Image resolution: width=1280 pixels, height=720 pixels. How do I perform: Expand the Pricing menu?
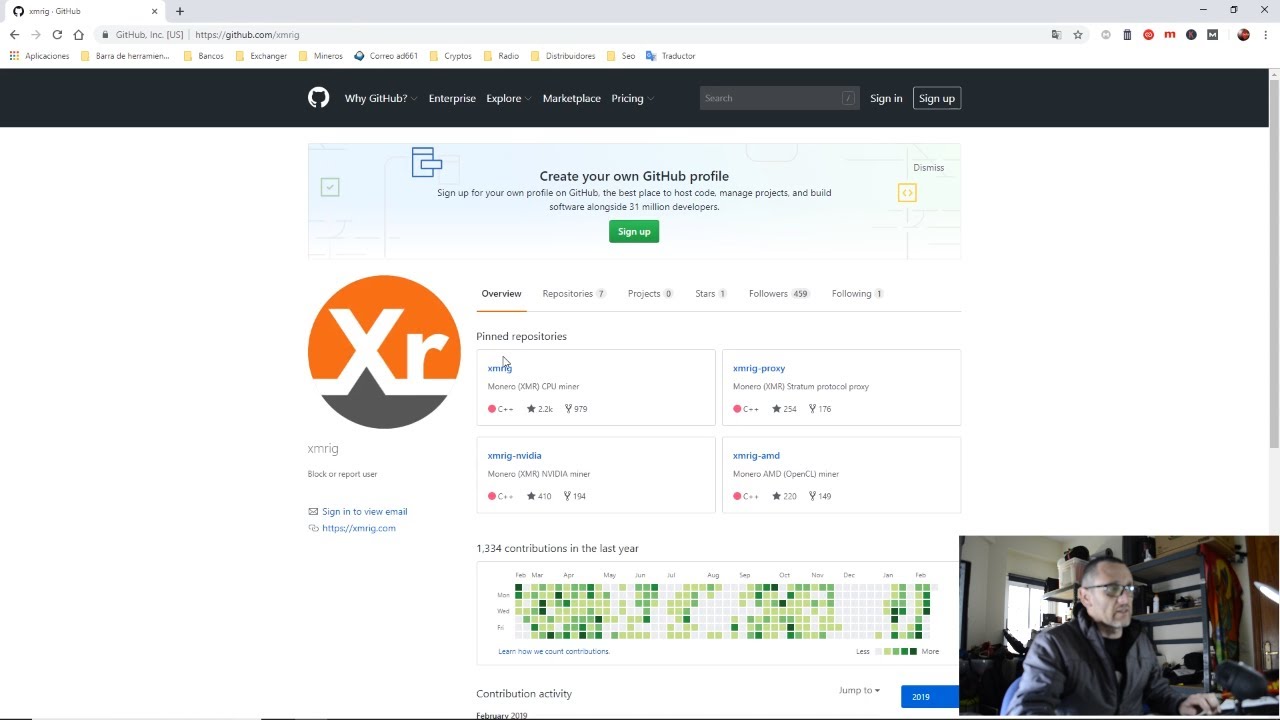tap(632, 98)
